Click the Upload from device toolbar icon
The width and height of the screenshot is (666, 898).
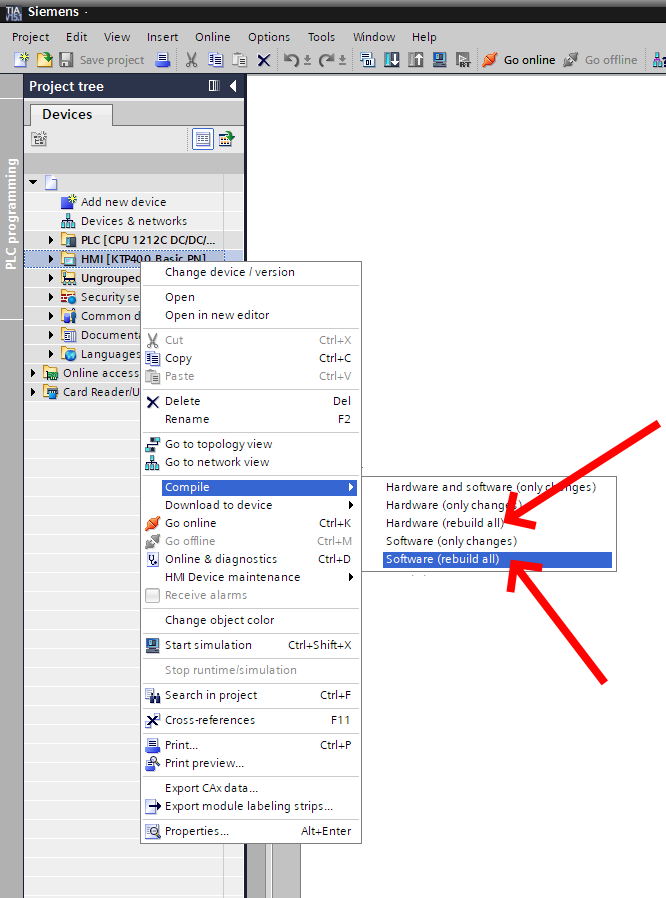[x=416, y=60]
